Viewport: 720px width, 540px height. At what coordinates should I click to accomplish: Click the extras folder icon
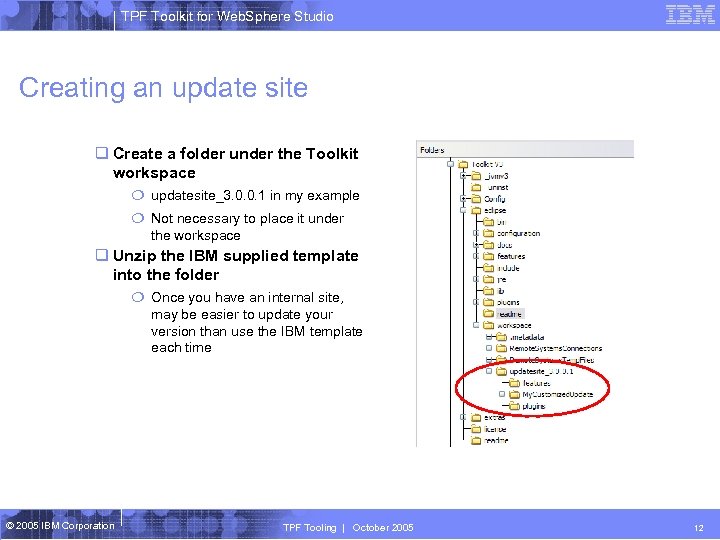pos(476,417)
